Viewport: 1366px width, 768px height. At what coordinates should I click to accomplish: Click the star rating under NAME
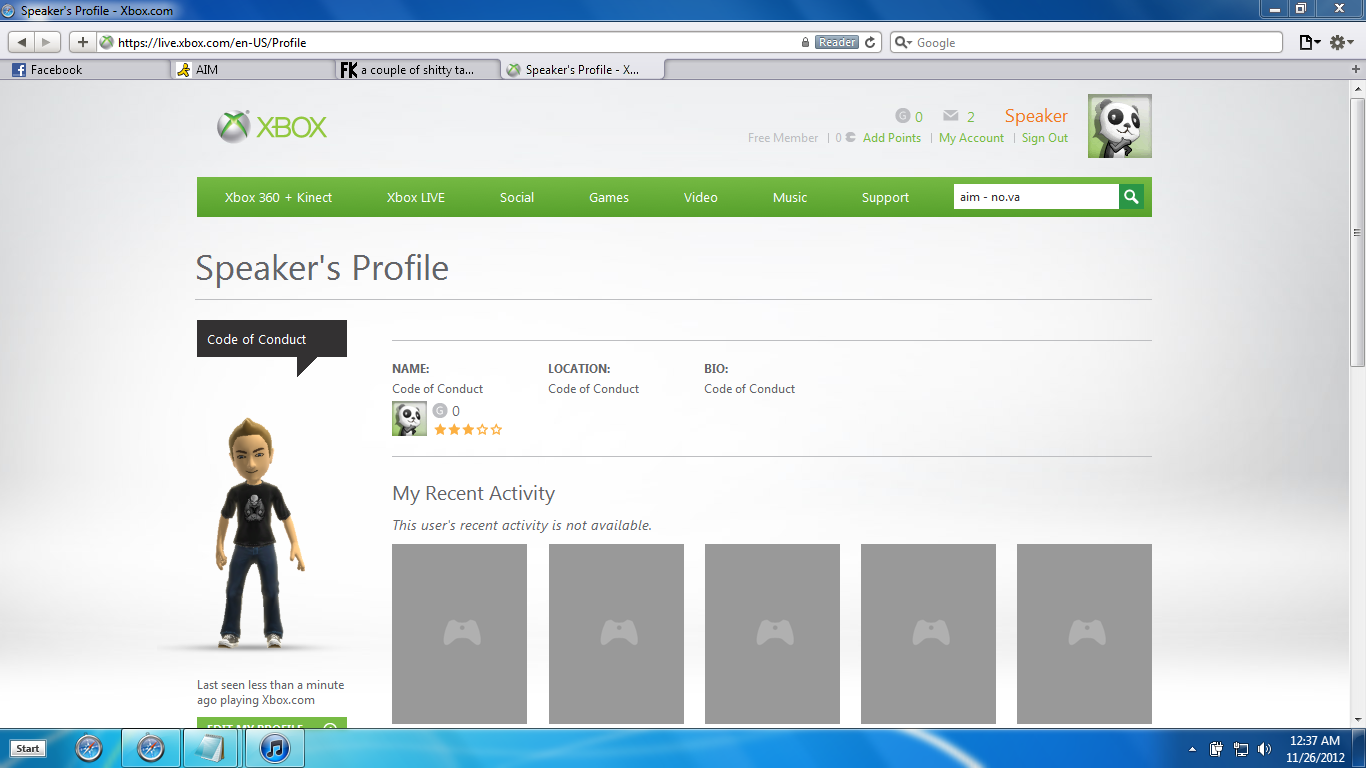(468, 430)
